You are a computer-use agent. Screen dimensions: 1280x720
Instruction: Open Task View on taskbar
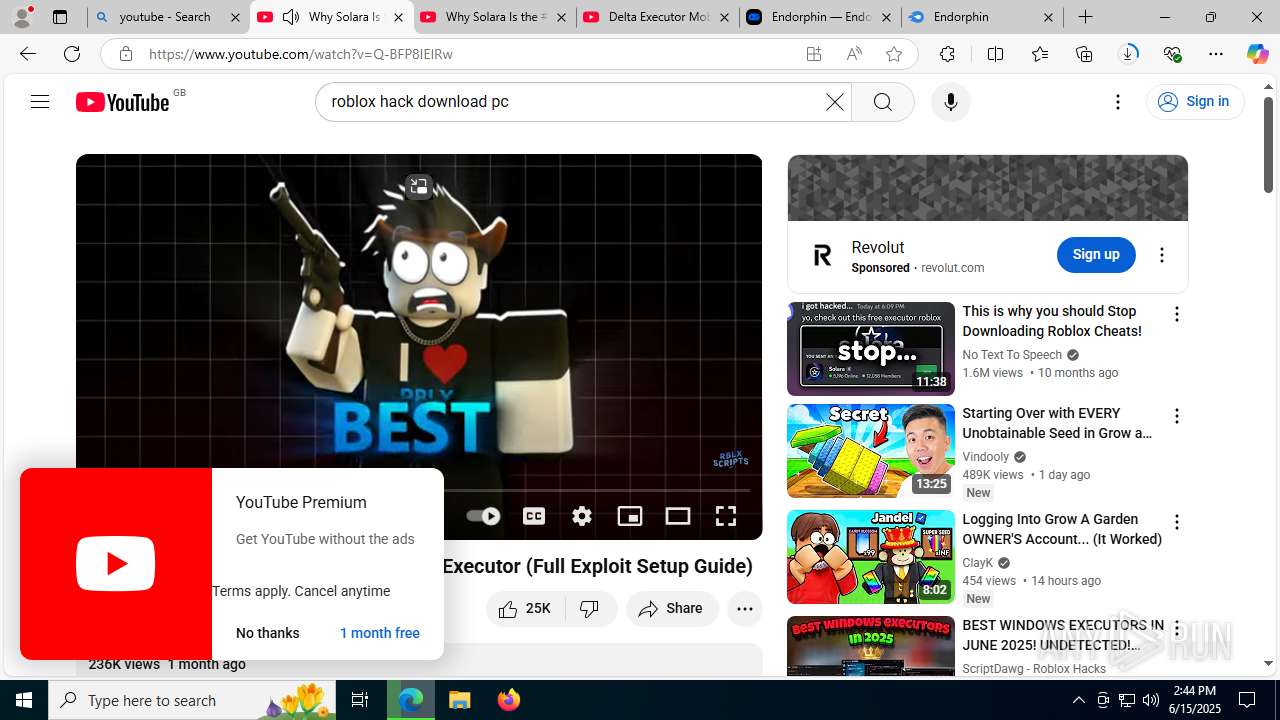360,700
